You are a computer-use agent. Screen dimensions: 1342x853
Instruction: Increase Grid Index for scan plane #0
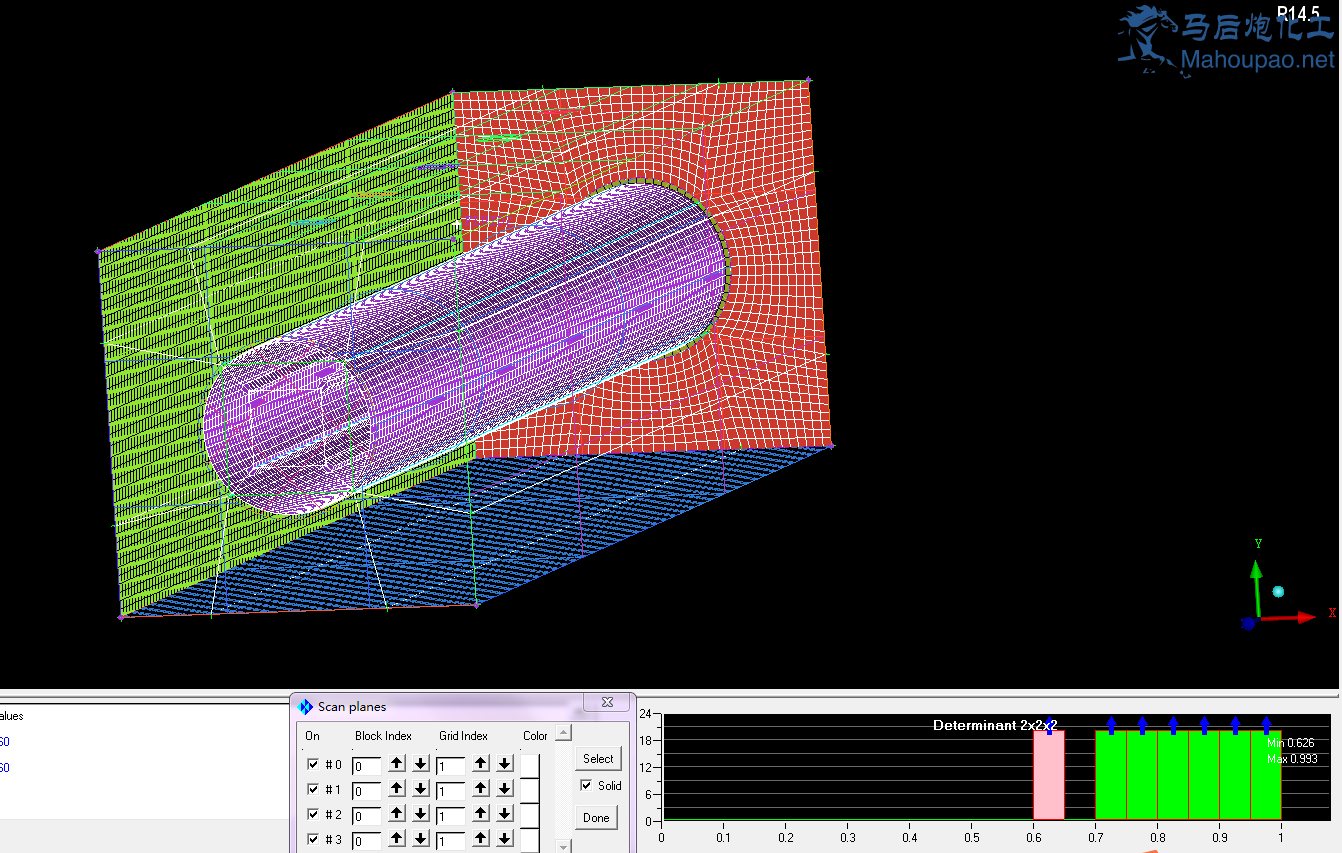tap(480, 764)
